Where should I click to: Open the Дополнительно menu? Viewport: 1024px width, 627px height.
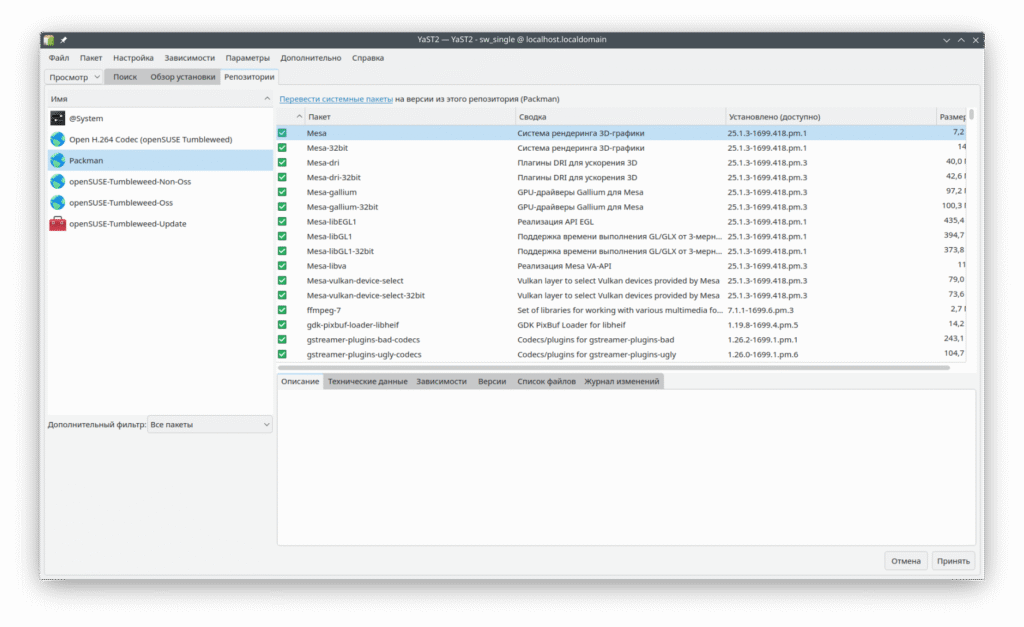tap(311, 58)
